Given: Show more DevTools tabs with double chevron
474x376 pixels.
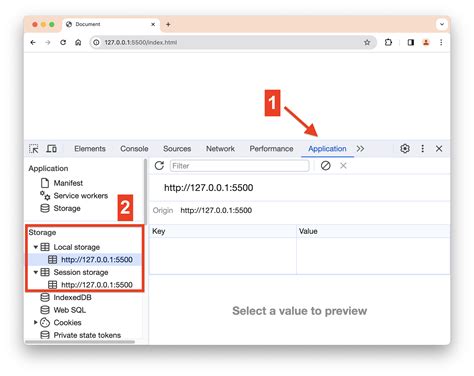Looking at the screenshot, I should tap(360, 149).
